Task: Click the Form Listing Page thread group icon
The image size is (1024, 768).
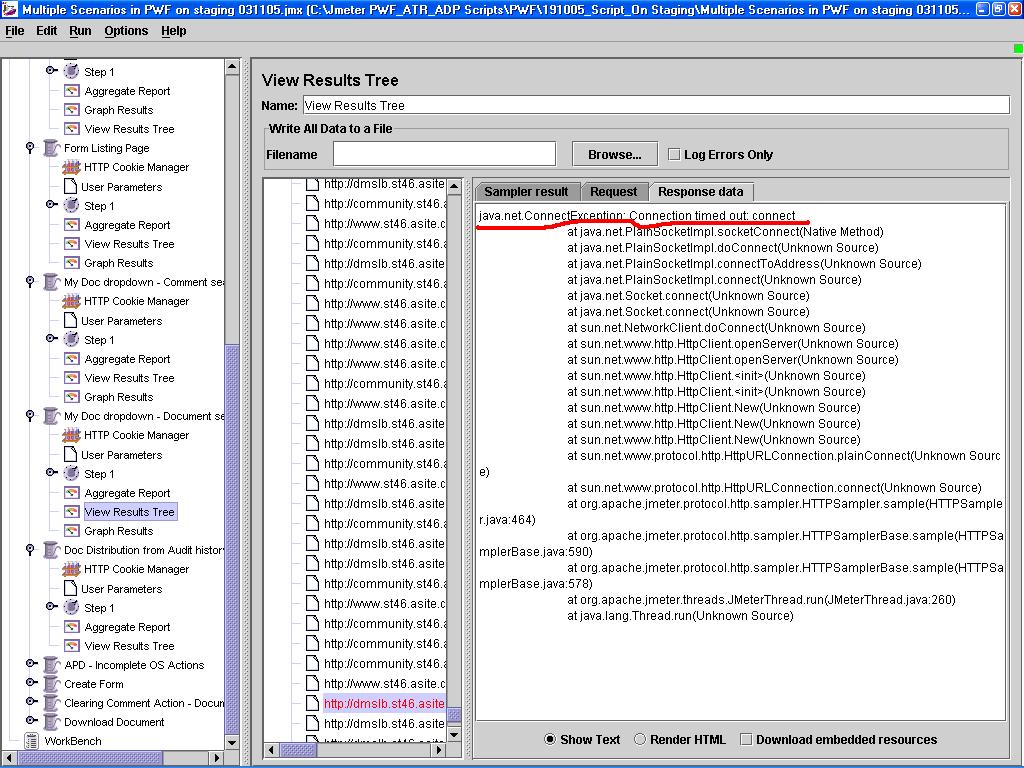Action: pyautogui.click(x=52, y=148)
